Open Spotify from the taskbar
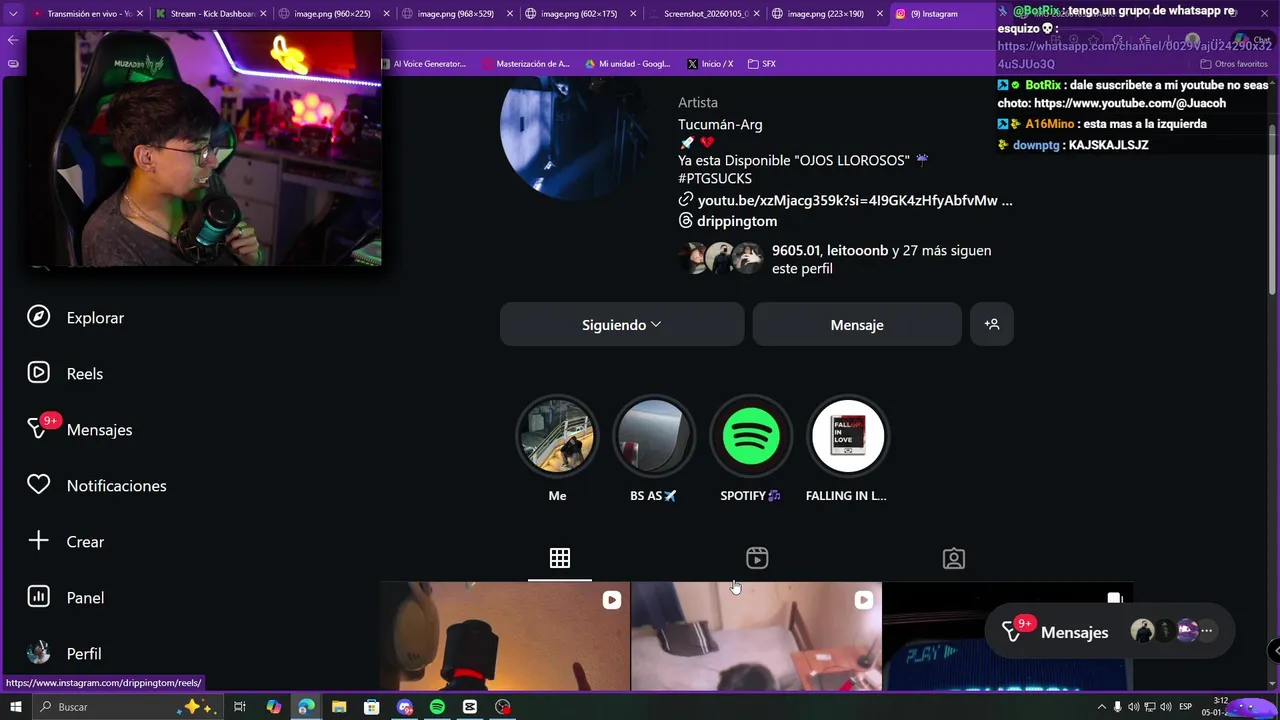This screenshot has width=1280, height=720. (x=437, y=707)
